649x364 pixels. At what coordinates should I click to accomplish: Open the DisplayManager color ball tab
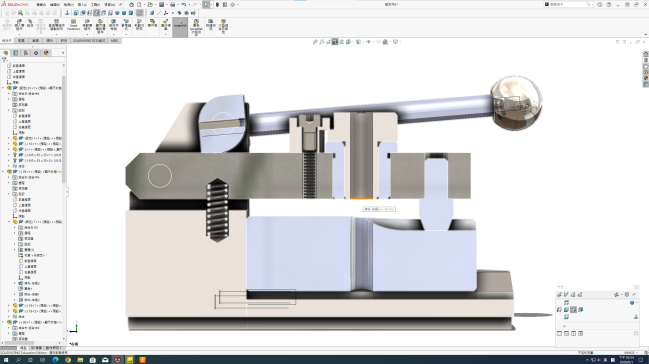[x=46, y=53]
